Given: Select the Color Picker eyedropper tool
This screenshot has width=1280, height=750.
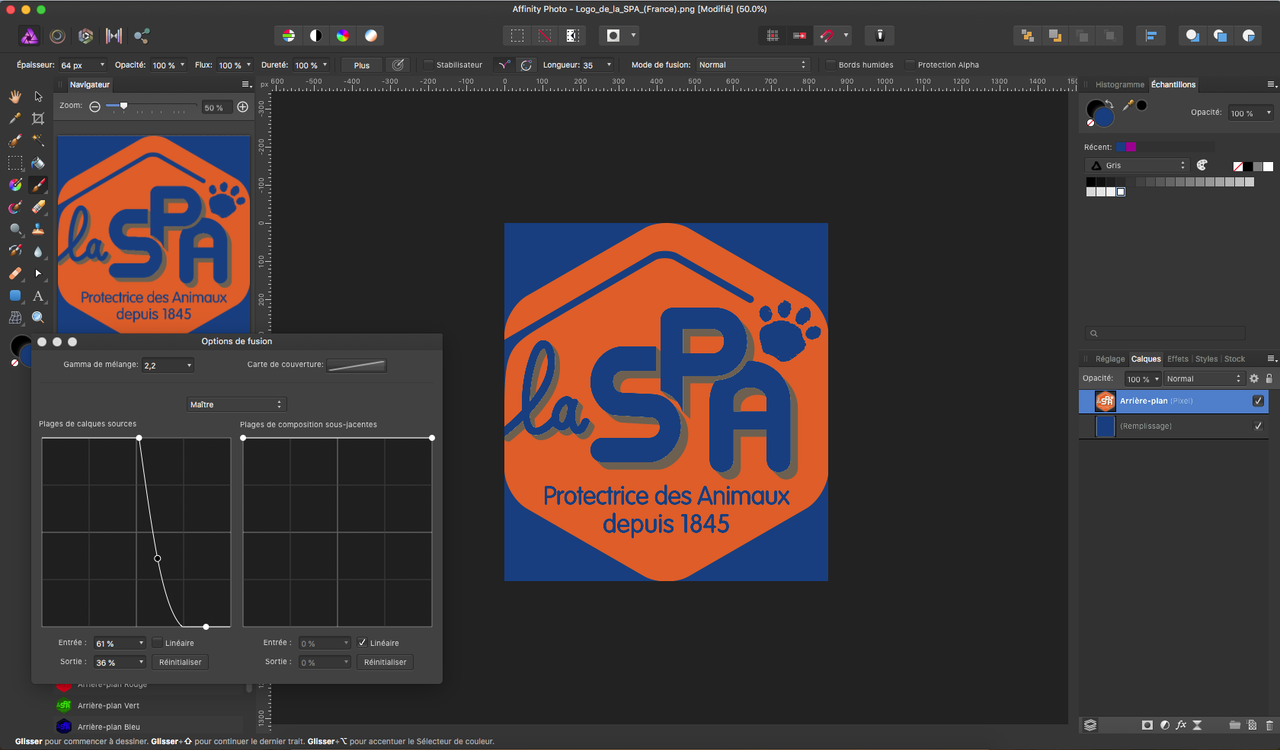Looking at the screenshot, I should (x=15, y=119).
